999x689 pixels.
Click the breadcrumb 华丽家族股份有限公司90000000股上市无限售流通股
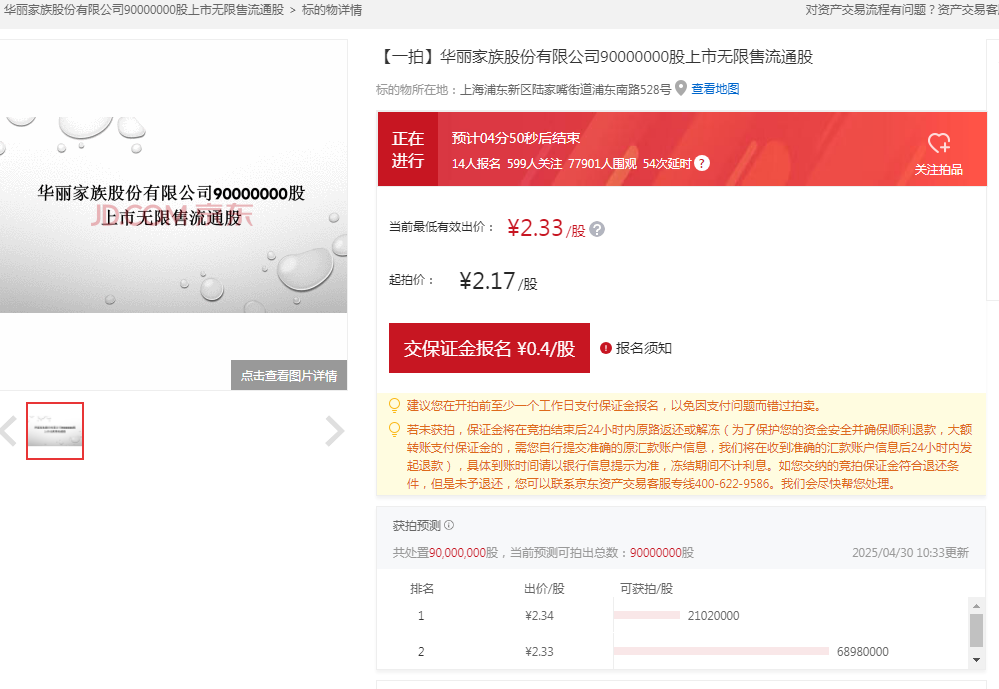(144, 10)
